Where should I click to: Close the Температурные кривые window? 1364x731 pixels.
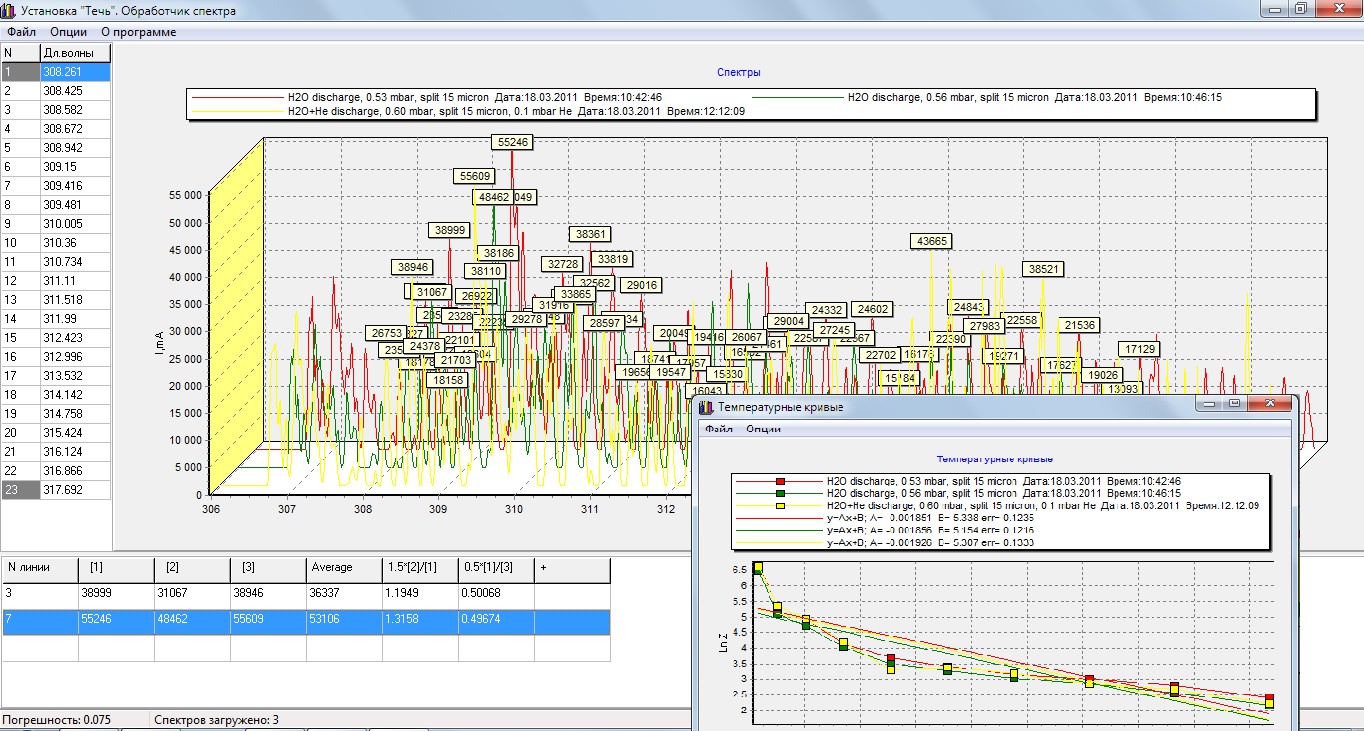(1269, 403)
